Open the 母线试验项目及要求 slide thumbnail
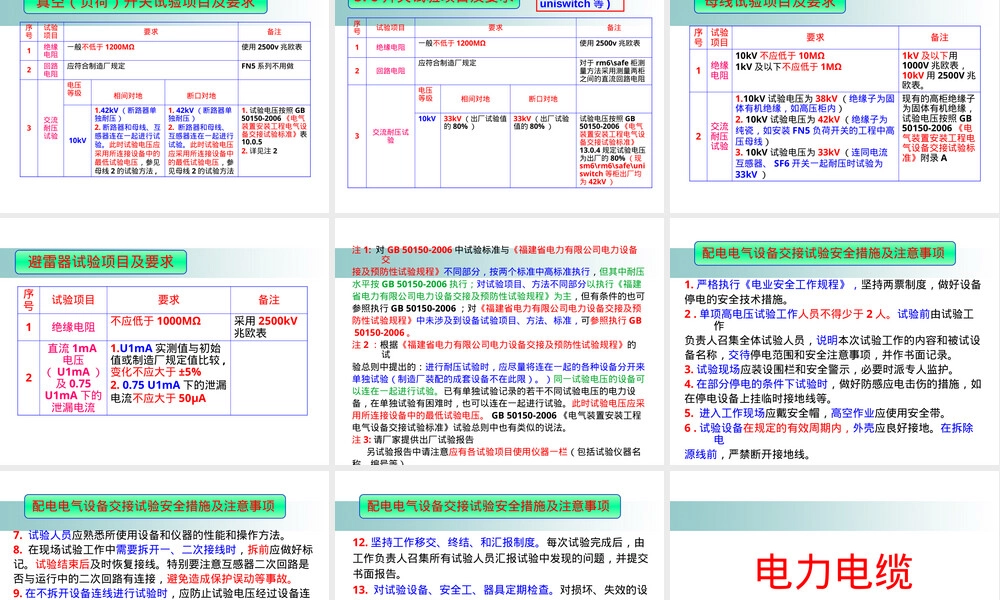1000x600 pixels. click(834, 106)
